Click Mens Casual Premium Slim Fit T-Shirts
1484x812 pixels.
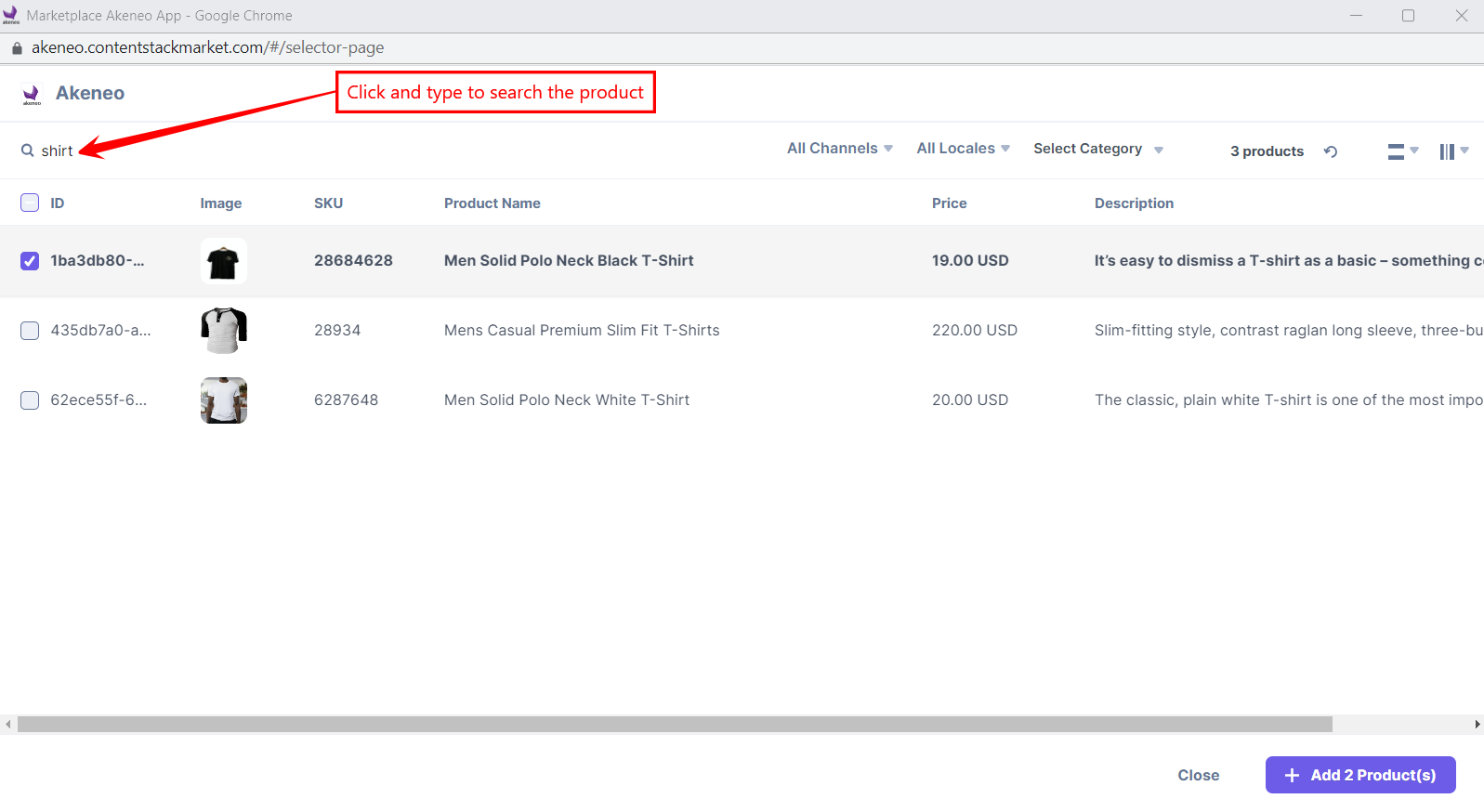(582, 331)
